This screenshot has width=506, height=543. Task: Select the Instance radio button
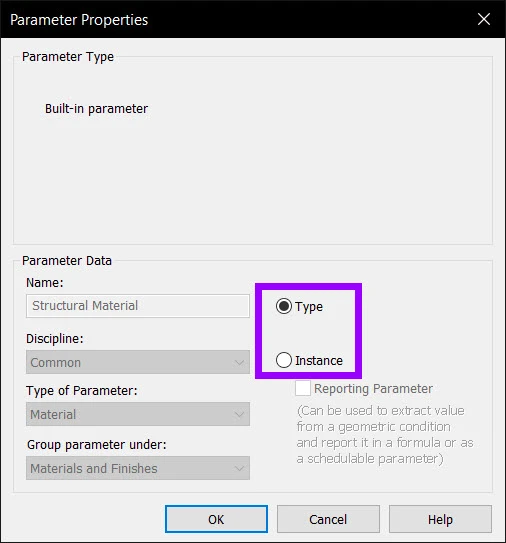point(284,360)
